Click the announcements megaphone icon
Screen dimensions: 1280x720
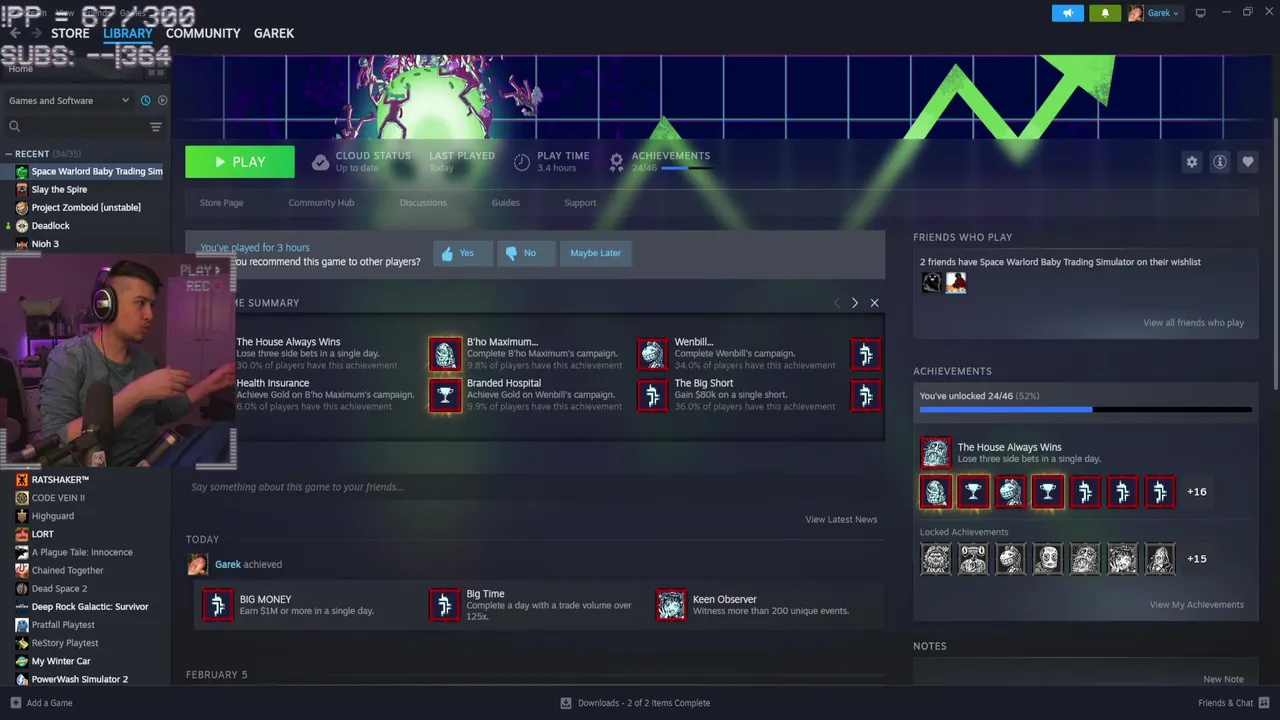click(1068, 13)
